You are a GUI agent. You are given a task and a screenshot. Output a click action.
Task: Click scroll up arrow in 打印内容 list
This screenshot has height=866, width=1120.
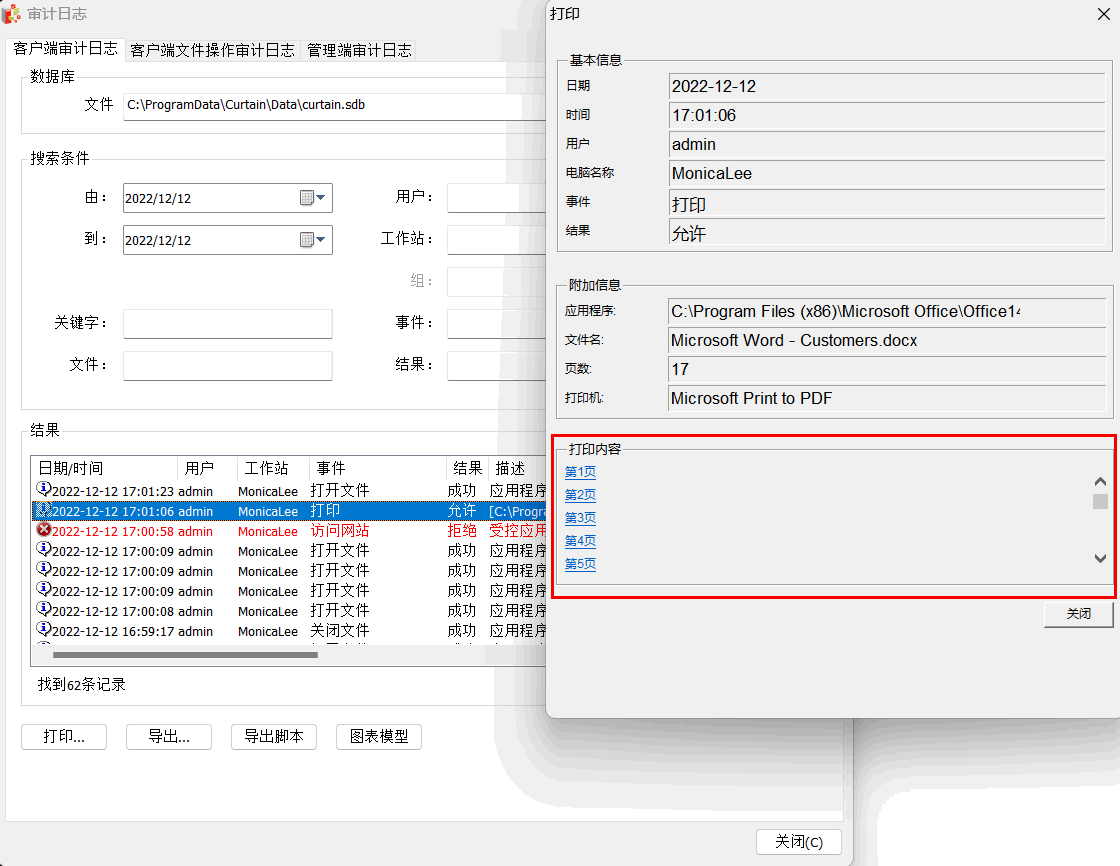coord(1100,482)
